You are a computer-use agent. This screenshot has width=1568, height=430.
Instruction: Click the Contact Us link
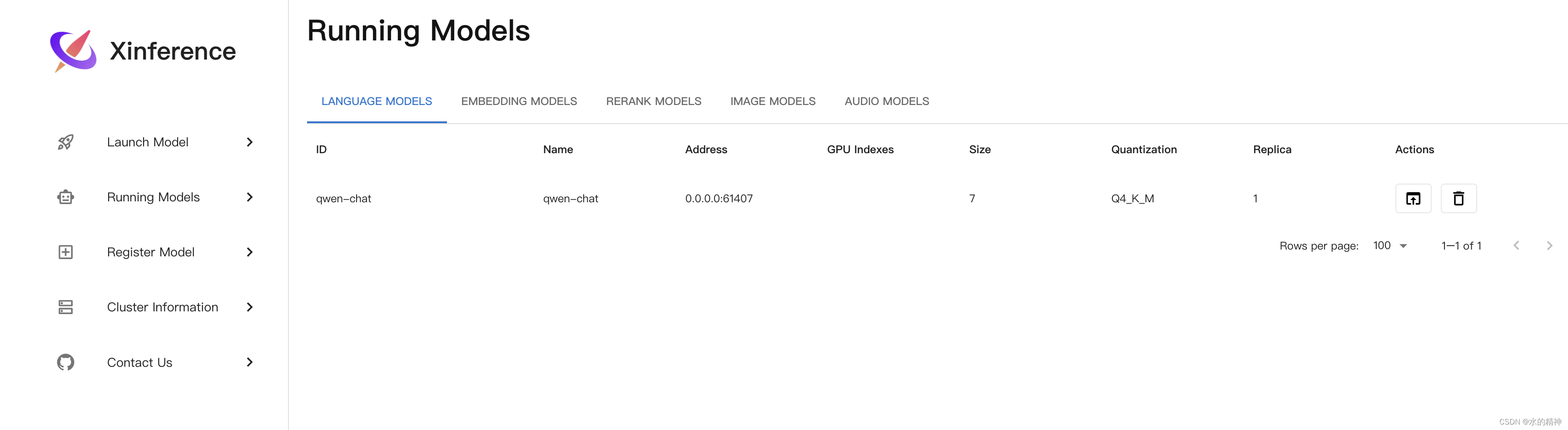point(139,362)
